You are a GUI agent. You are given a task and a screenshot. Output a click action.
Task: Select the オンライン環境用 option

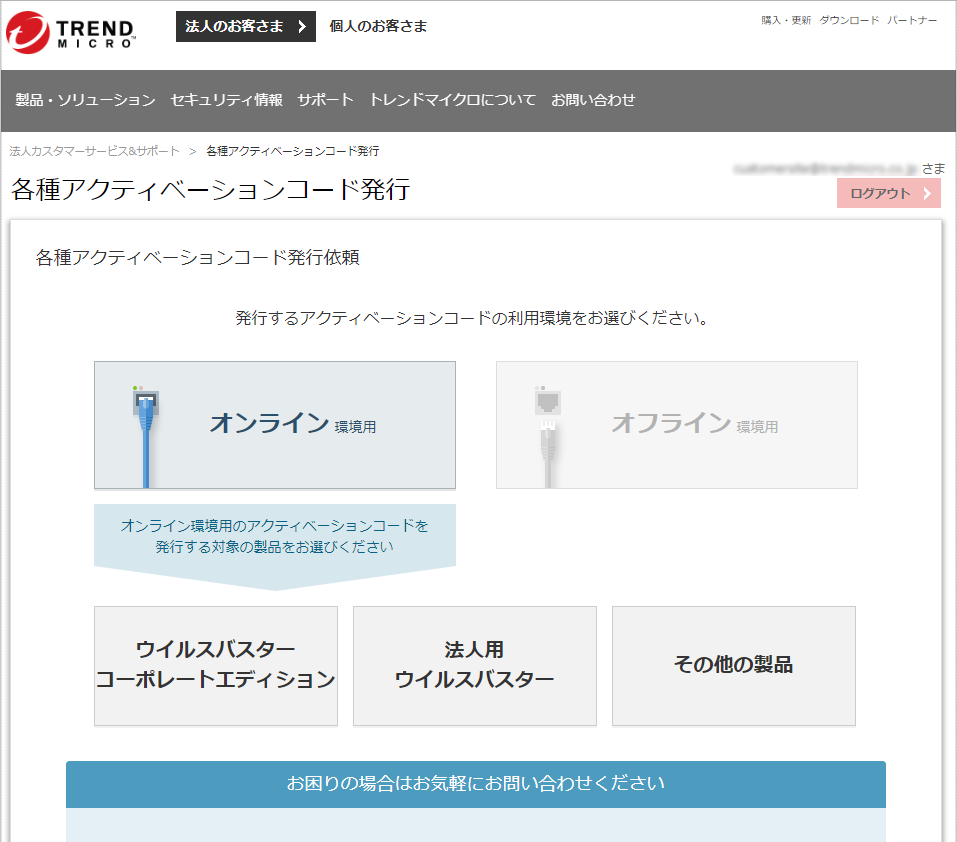(x=275, y=425)
